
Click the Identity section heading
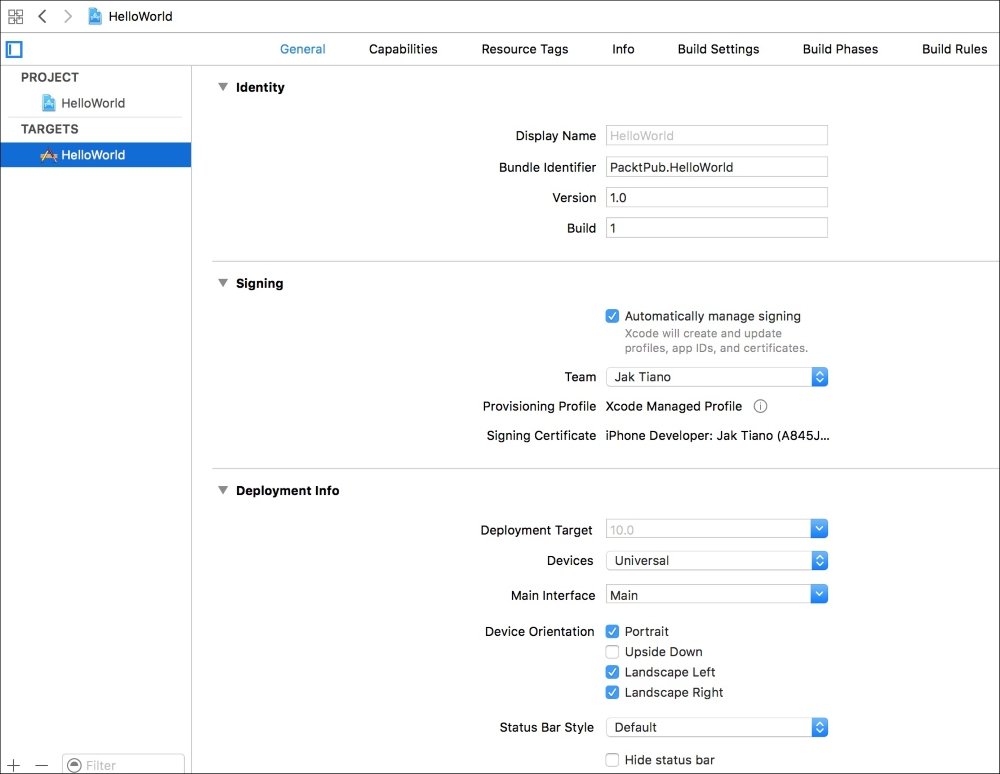[x=260, y=87]
